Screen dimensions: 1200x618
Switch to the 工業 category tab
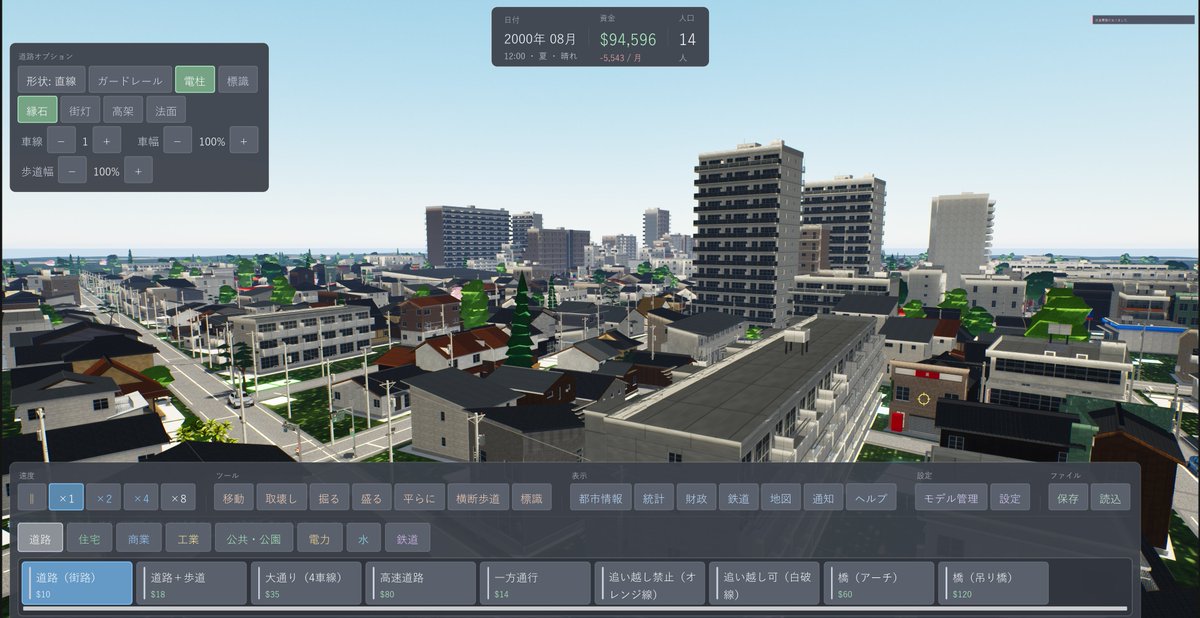pos(188,538)
